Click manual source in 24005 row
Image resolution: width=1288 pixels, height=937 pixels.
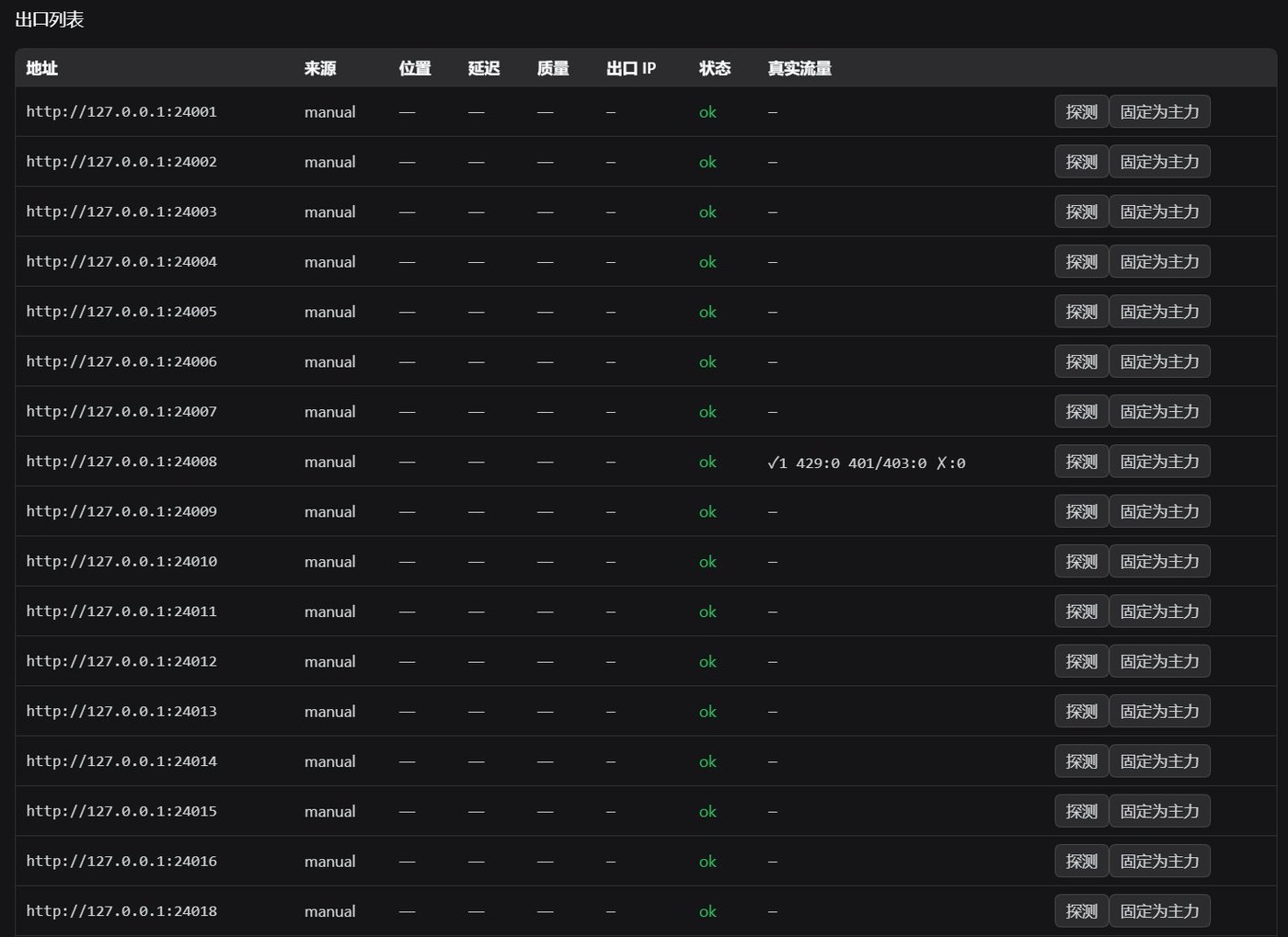click(x=330, y=312)
